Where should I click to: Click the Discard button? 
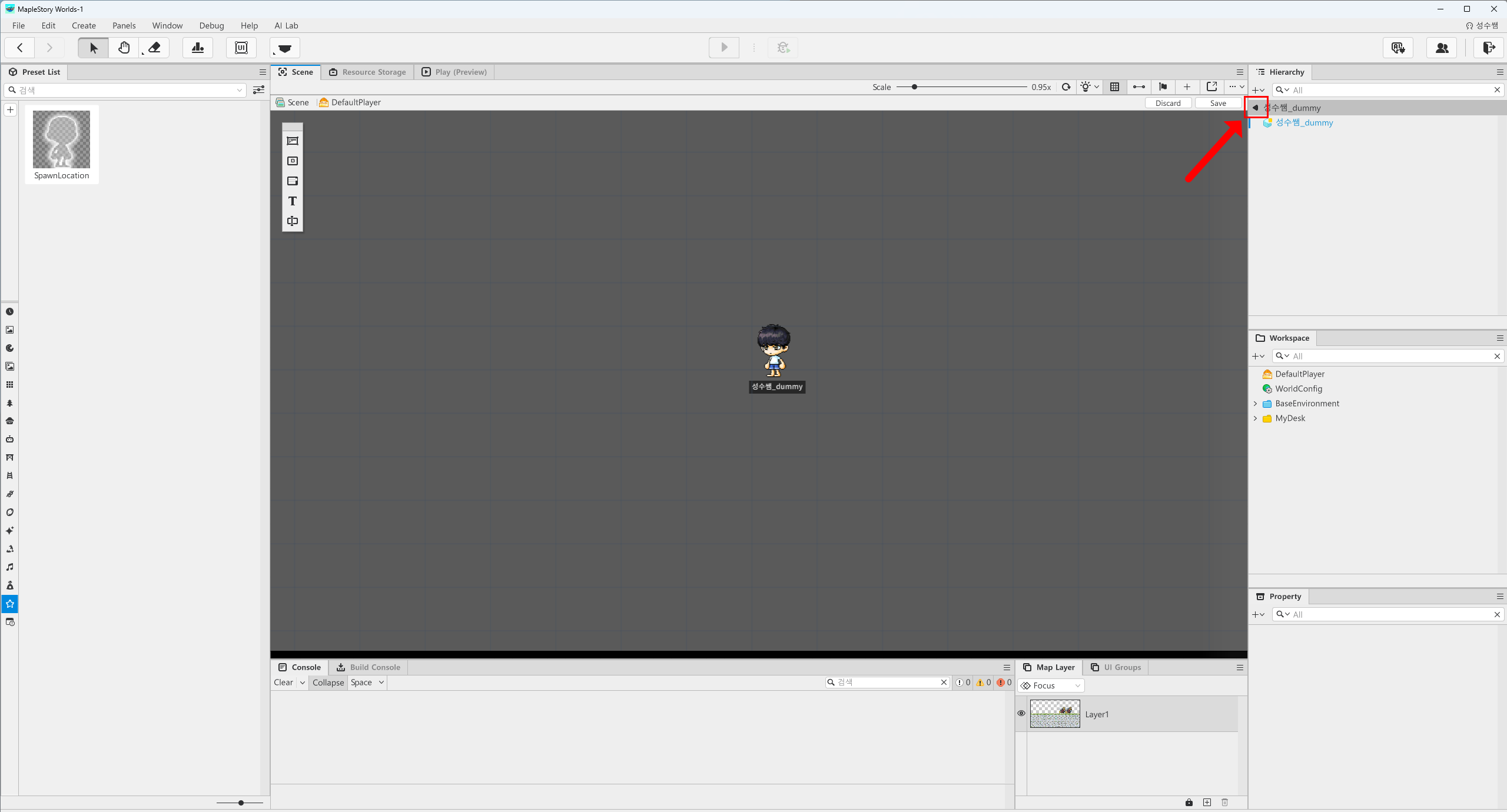pos(1168,103)
